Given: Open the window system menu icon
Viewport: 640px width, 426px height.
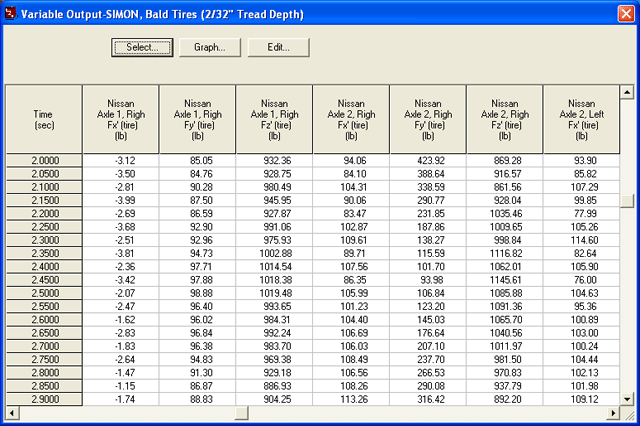Looking at the screenshot, I should (x=13, y=12).
